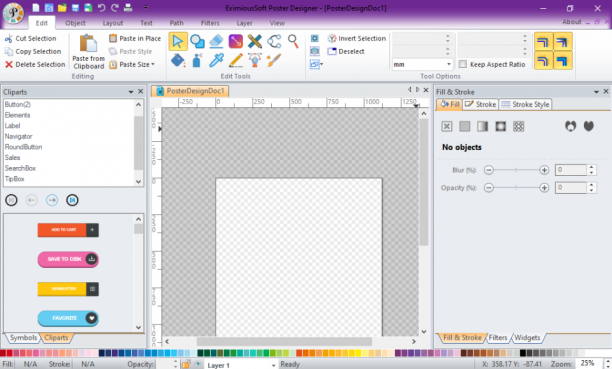Toggle the top-left yellow corner option
Screen dimensions: 612x369
[543, 42]
